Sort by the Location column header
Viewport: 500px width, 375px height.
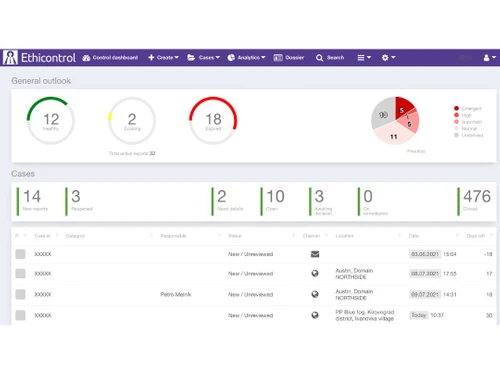(344, 236)
